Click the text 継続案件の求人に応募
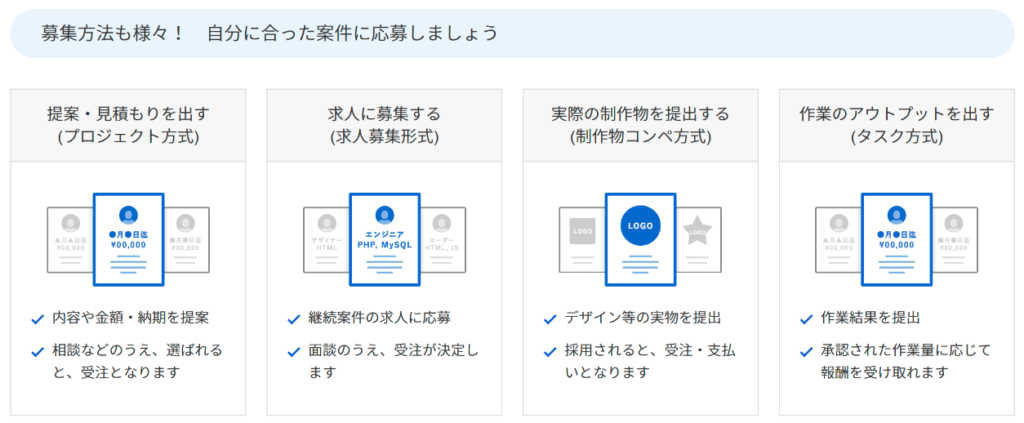Screen dimensions: 1024x423 tap(379, 319)
